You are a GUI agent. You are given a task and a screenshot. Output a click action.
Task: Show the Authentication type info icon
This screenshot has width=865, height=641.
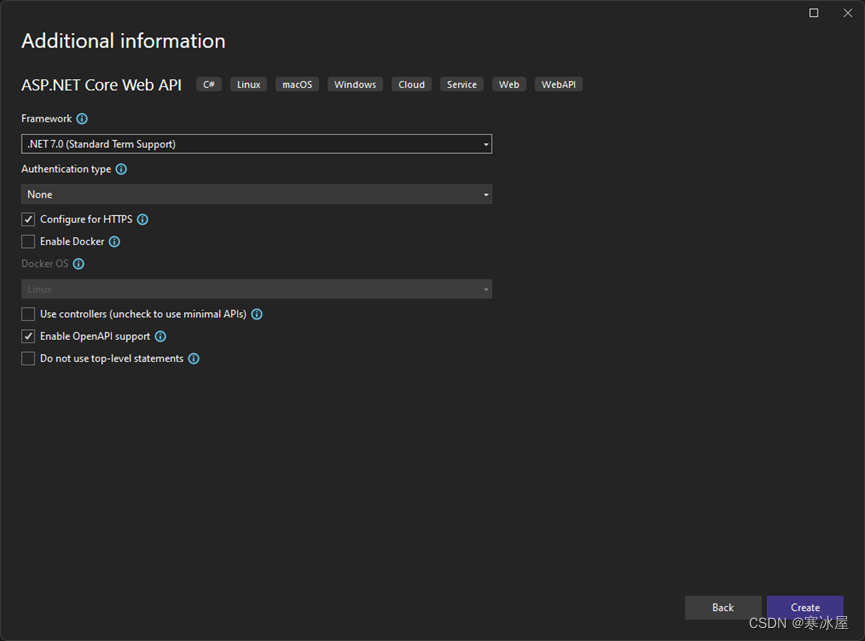121,169
